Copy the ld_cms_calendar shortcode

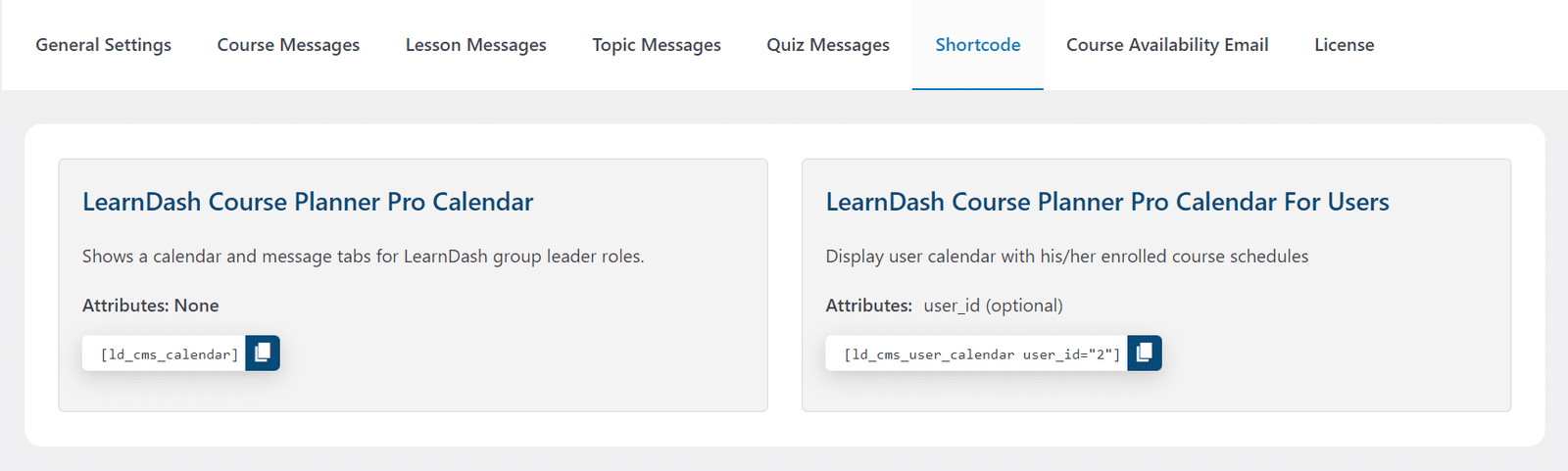(x=263, y=353)
